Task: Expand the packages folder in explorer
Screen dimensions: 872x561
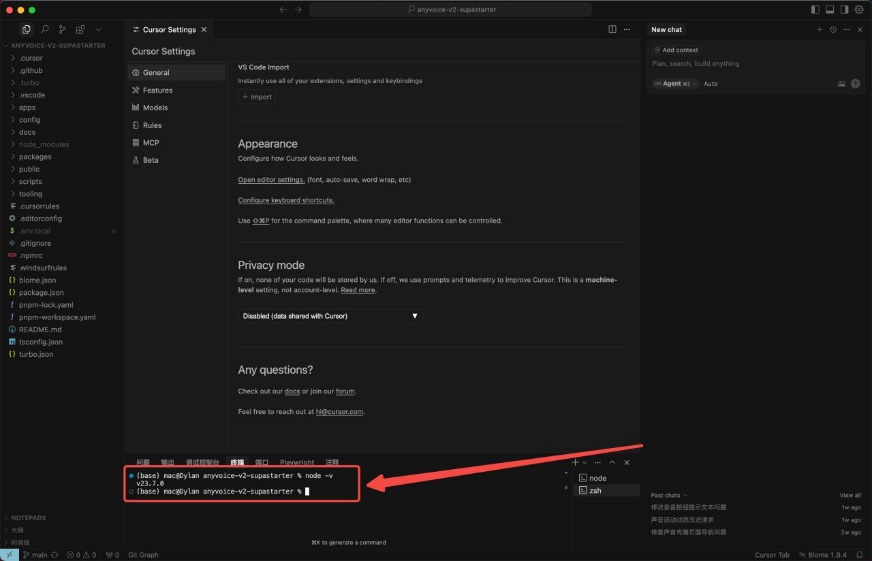Action: click(x=35, y=157)
